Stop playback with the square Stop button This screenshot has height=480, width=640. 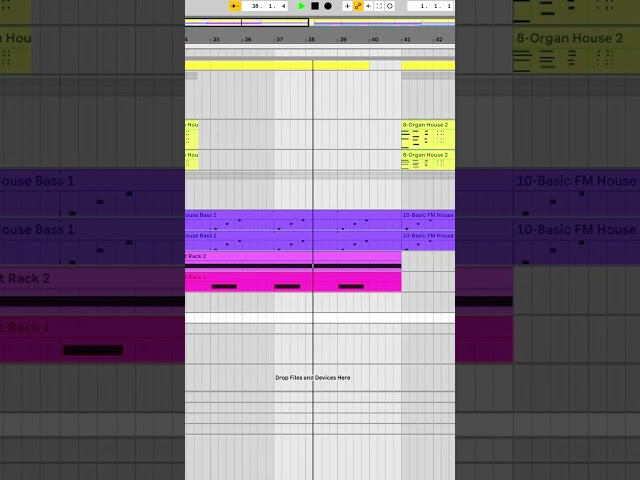coord(315,6)
